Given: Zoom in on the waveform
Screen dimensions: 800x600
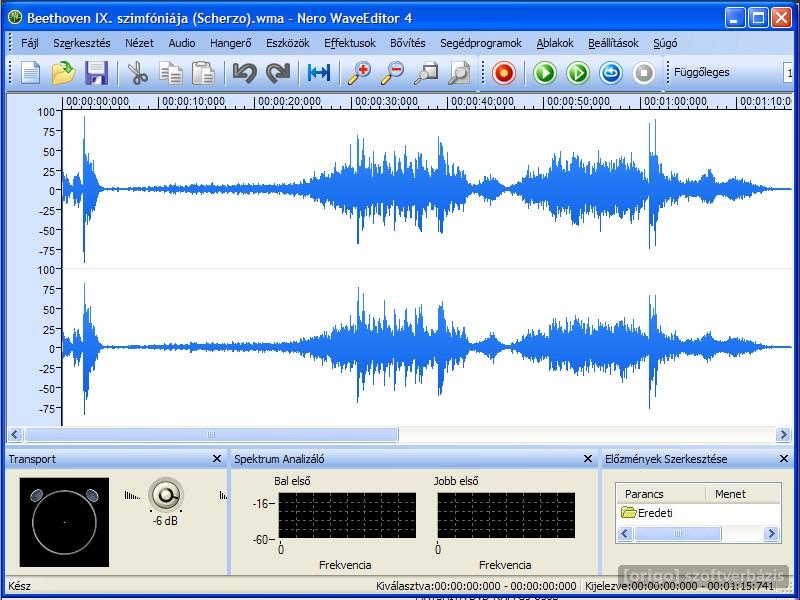Looking at the screenshot, I should click(359, 73).
